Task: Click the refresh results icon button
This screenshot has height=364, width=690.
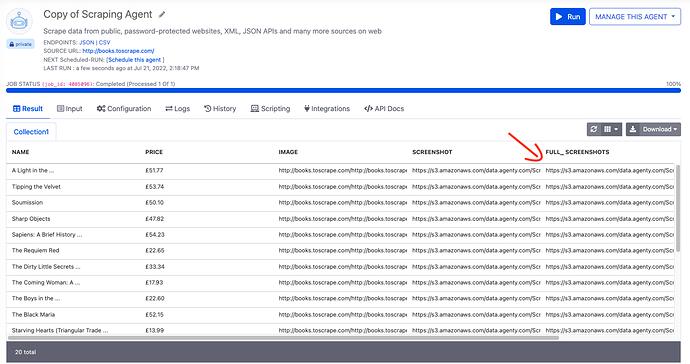Action: (594, 129)
